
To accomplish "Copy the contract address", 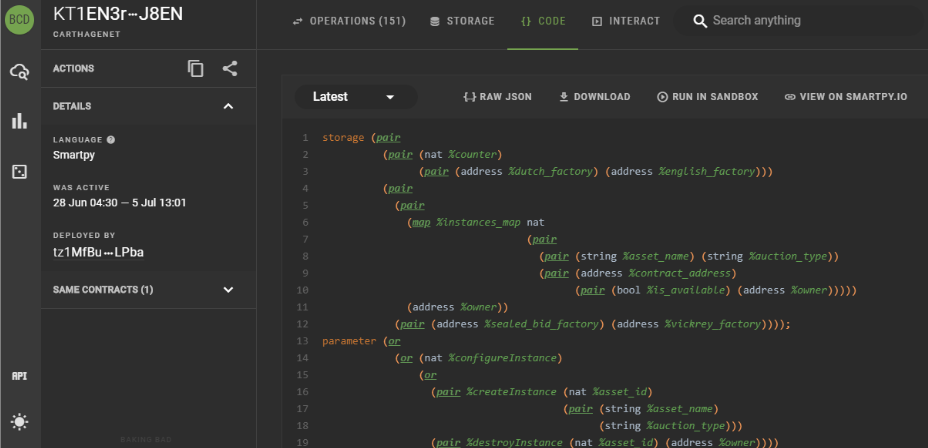I will 195,69.
